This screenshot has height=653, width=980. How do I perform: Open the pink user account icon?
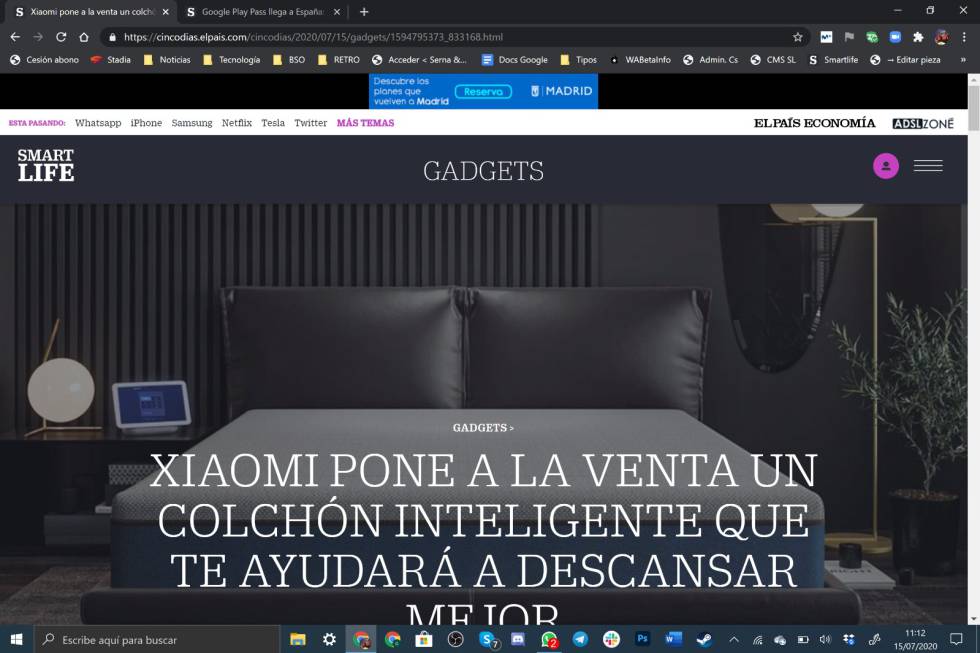pos(886,166)
